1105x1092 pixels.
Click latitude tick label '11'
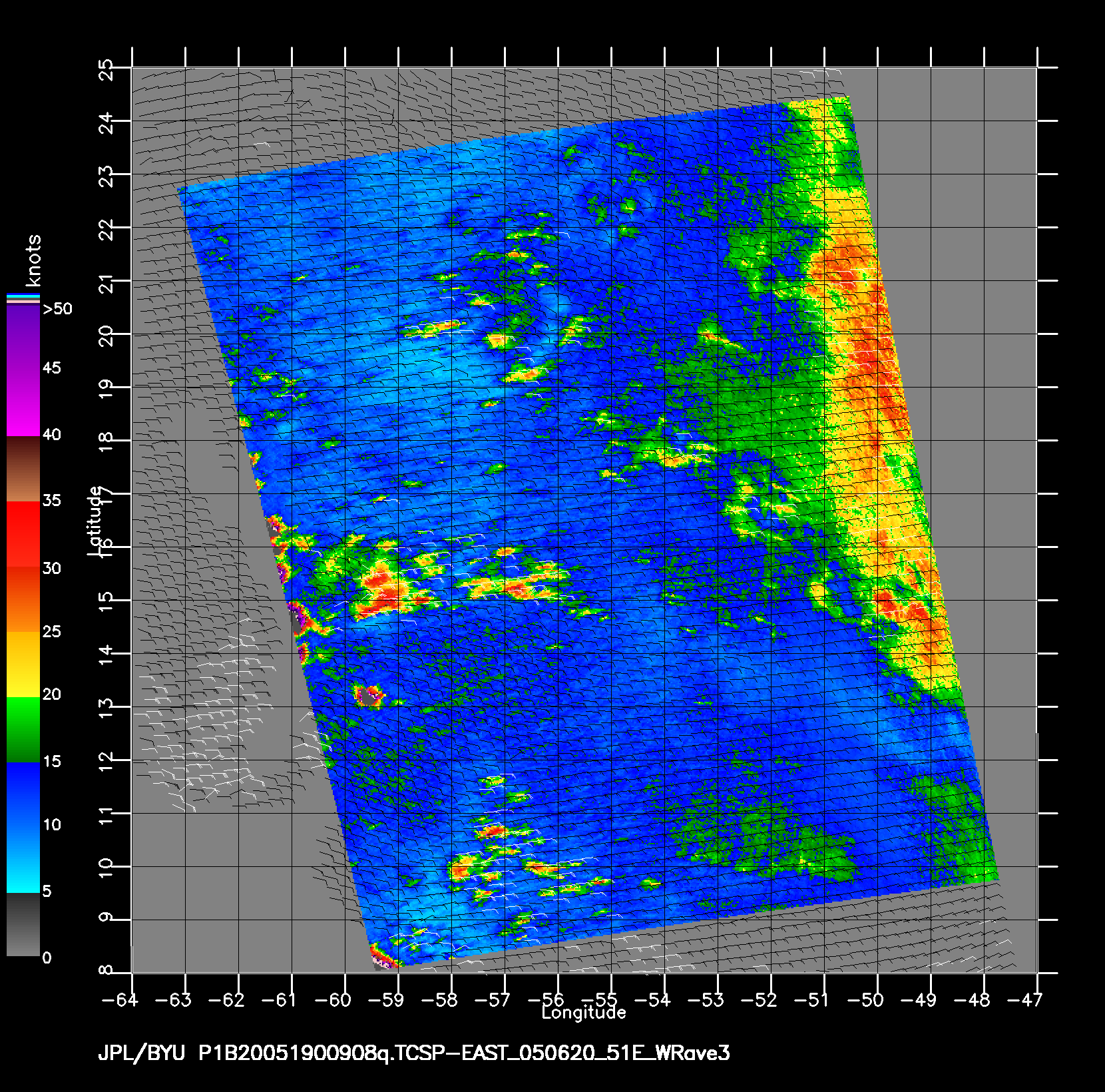107,815
